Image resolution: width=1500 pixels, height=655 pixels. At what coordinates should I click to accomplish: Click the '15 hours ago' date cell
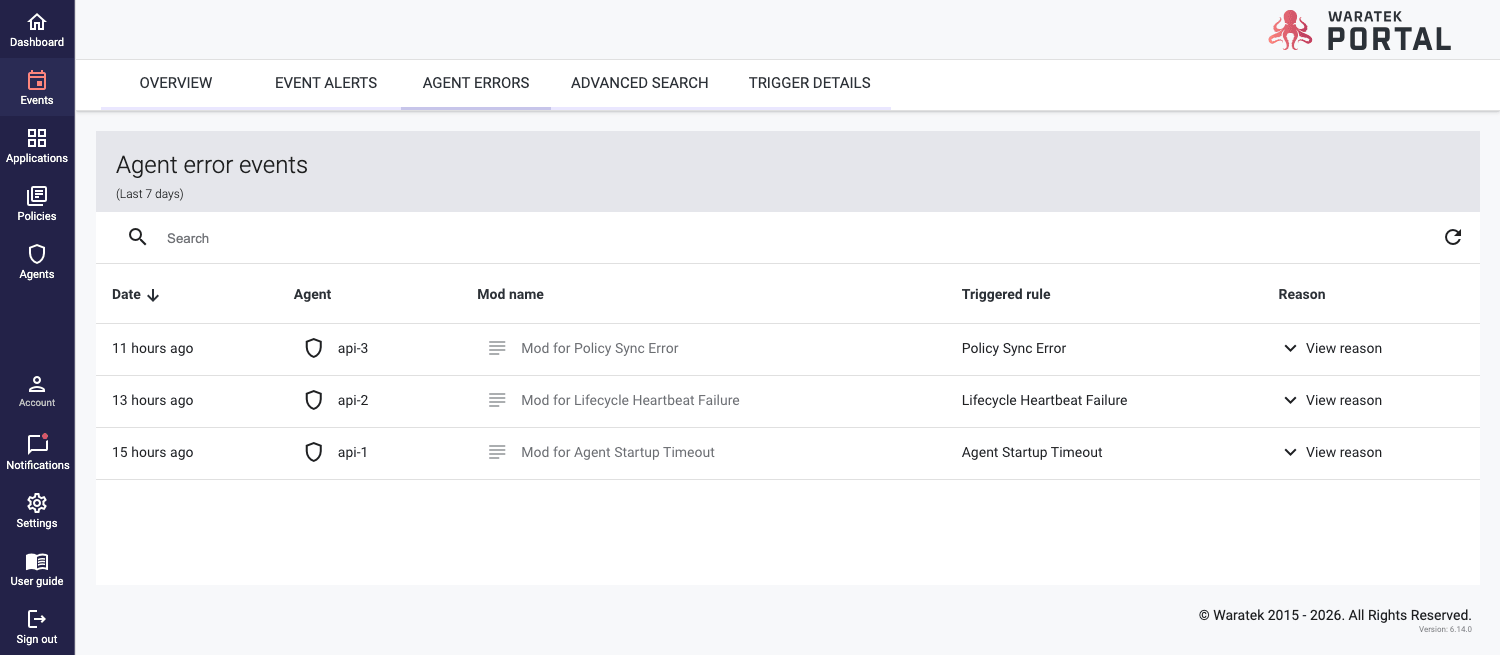click(153, 452)
